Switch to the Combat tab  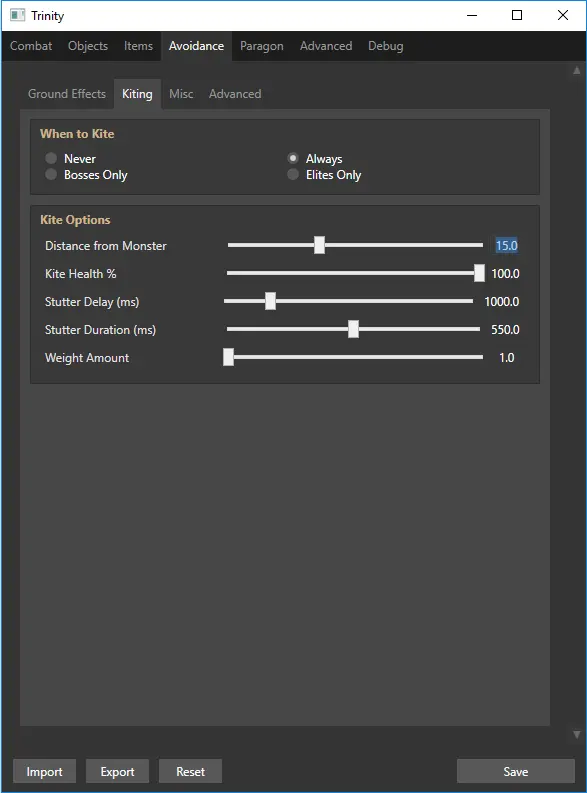(x=31, y=46)
